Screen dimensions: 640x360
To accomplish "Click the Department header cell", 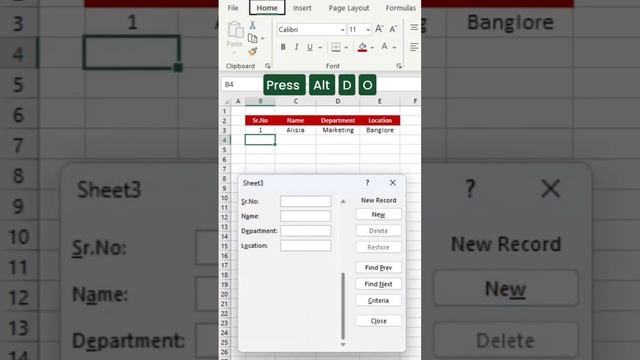I will 338,120.
